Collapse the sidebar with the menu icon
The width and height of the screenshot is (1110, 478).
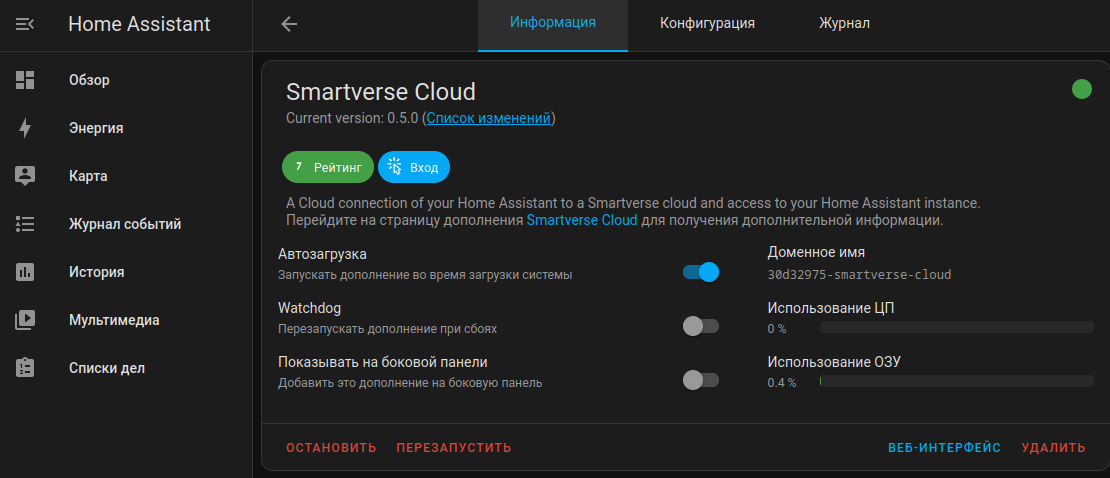click(x=25, y=24)
